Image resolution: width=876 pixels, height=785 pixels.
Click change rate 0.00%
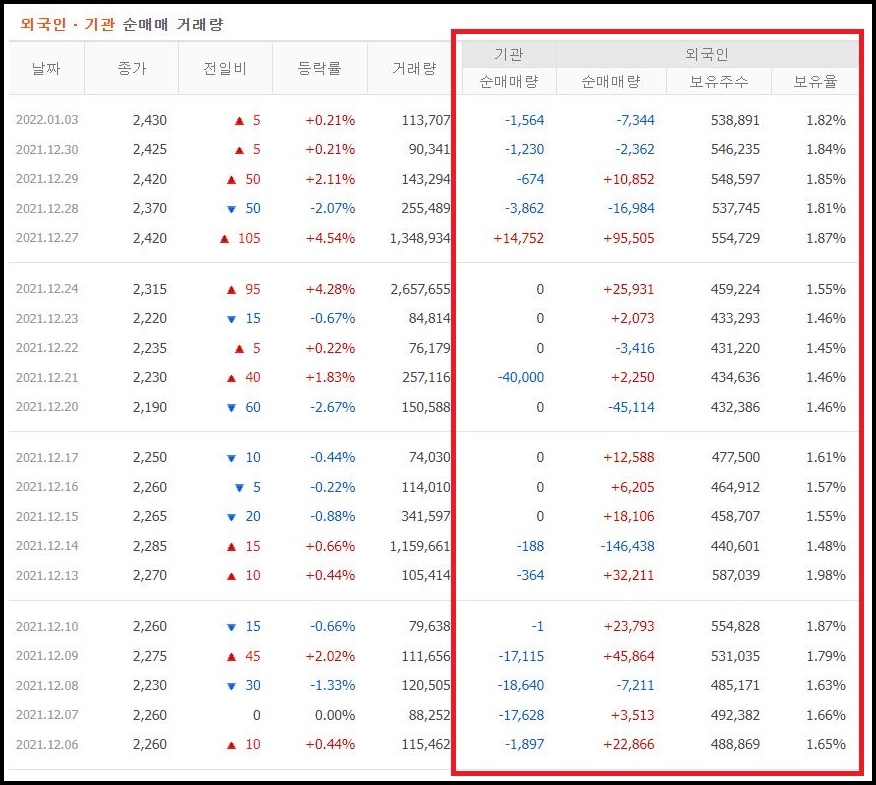tap(335, 715)
